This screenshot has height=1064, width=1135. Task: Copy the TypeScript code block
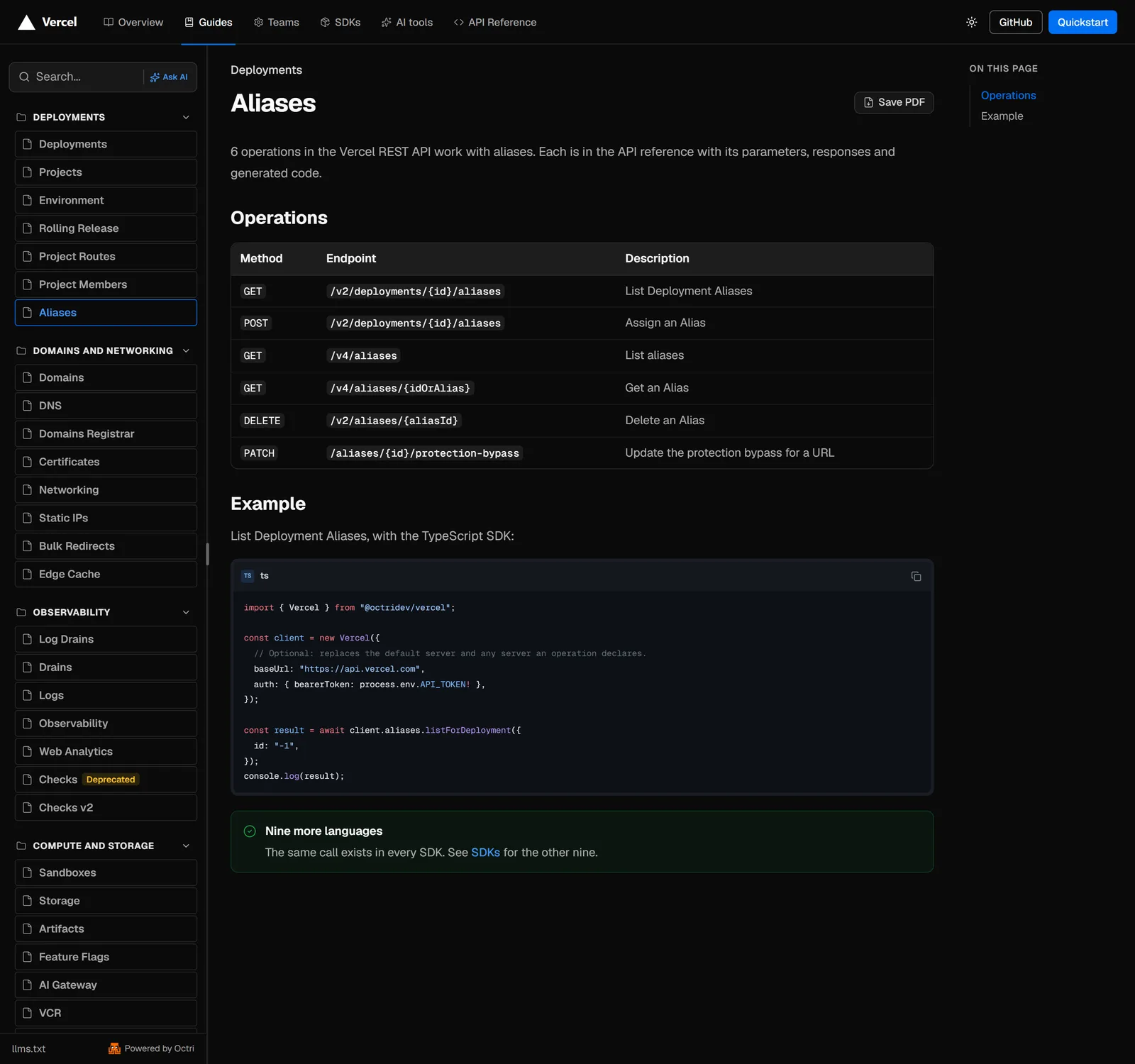(916, 576)
